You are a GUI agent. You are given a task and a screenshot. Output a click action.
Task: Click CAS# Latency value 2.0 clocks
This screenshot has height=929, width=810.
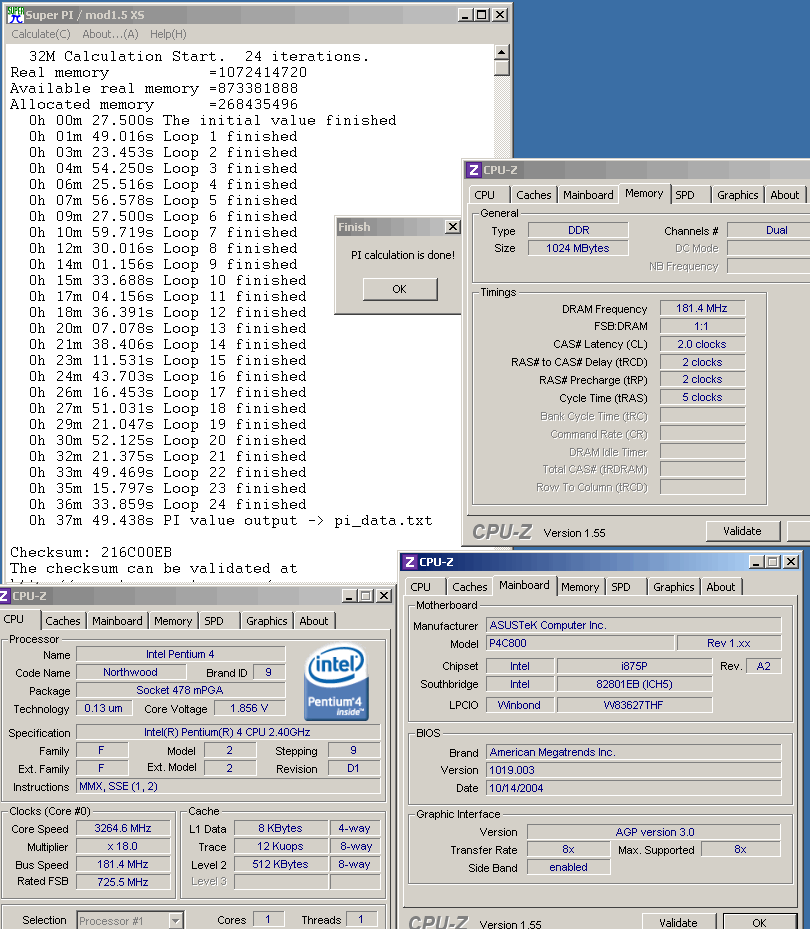click(702, 344)
